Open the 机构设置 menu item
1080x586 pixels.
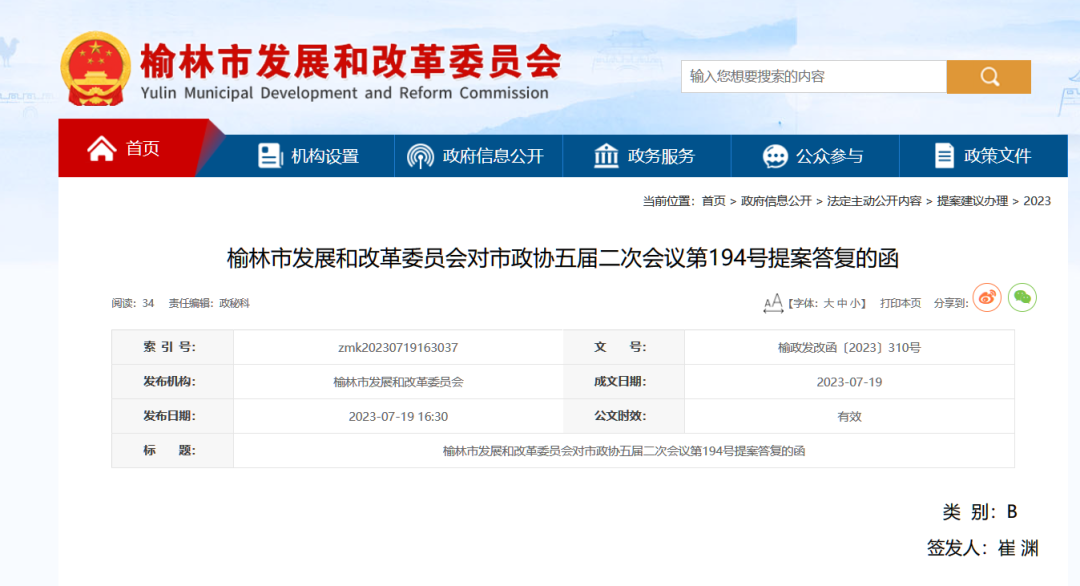[x=309, y=156]
